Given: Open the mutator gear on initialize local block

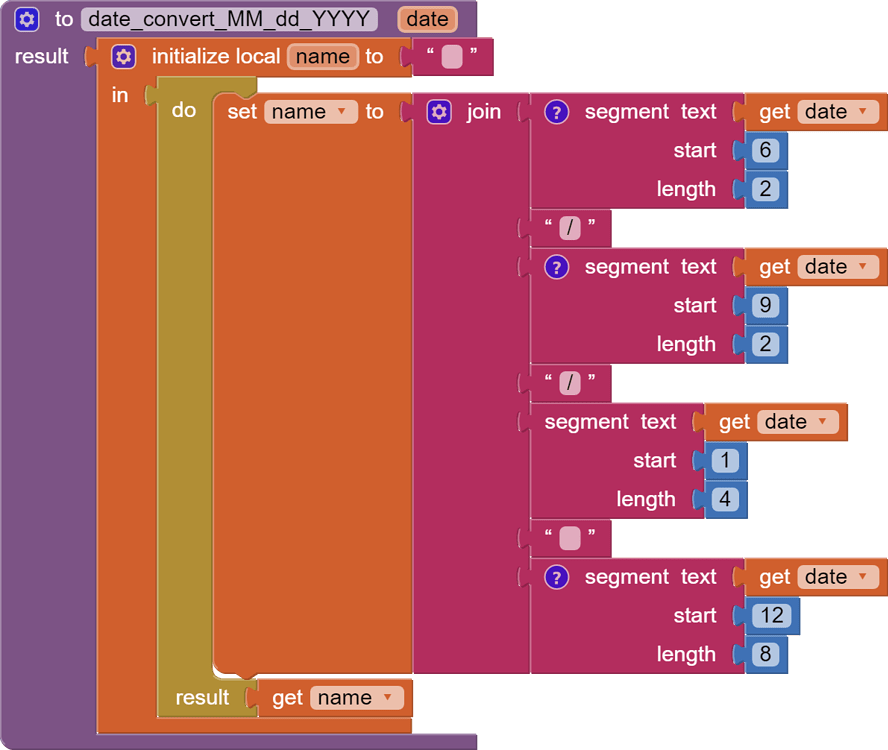Looking at the screenshot, I should click(x=123, y=57).
